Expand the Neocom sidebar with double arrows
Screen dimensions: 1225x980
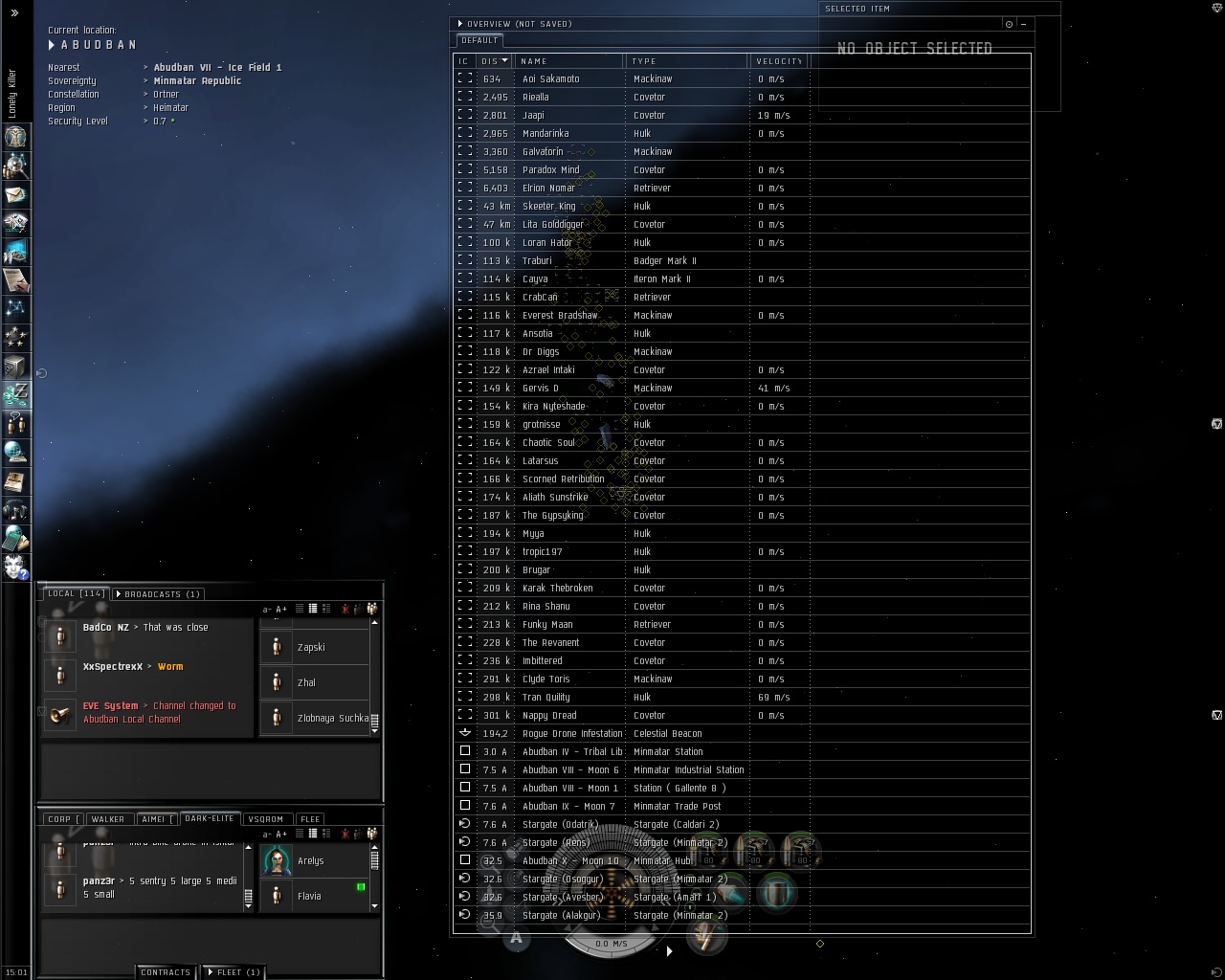pos(14,12)
